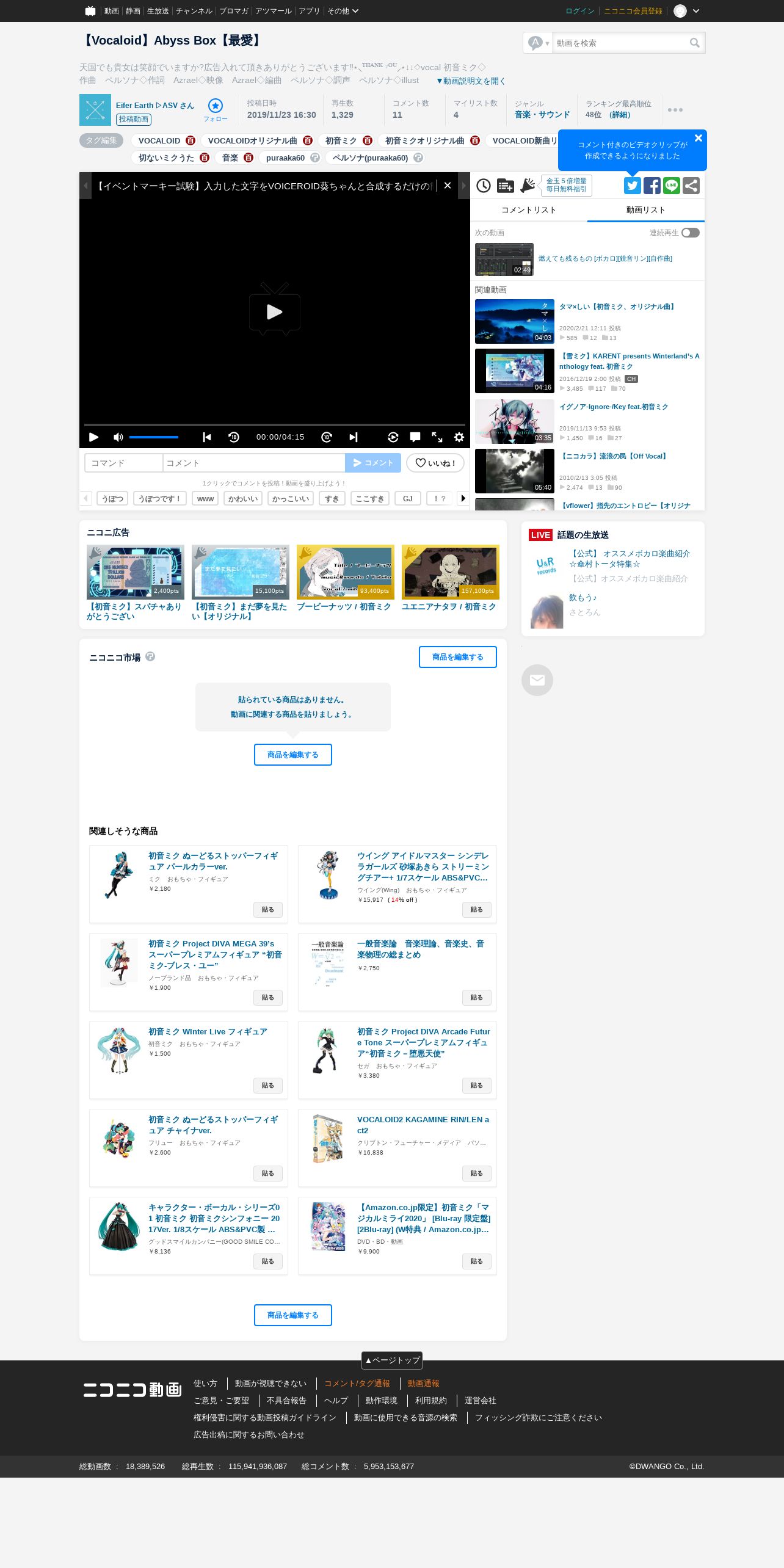Click タグ編集 button
This screenshot has width=784, height=1568.
click(x=101, y=140)
